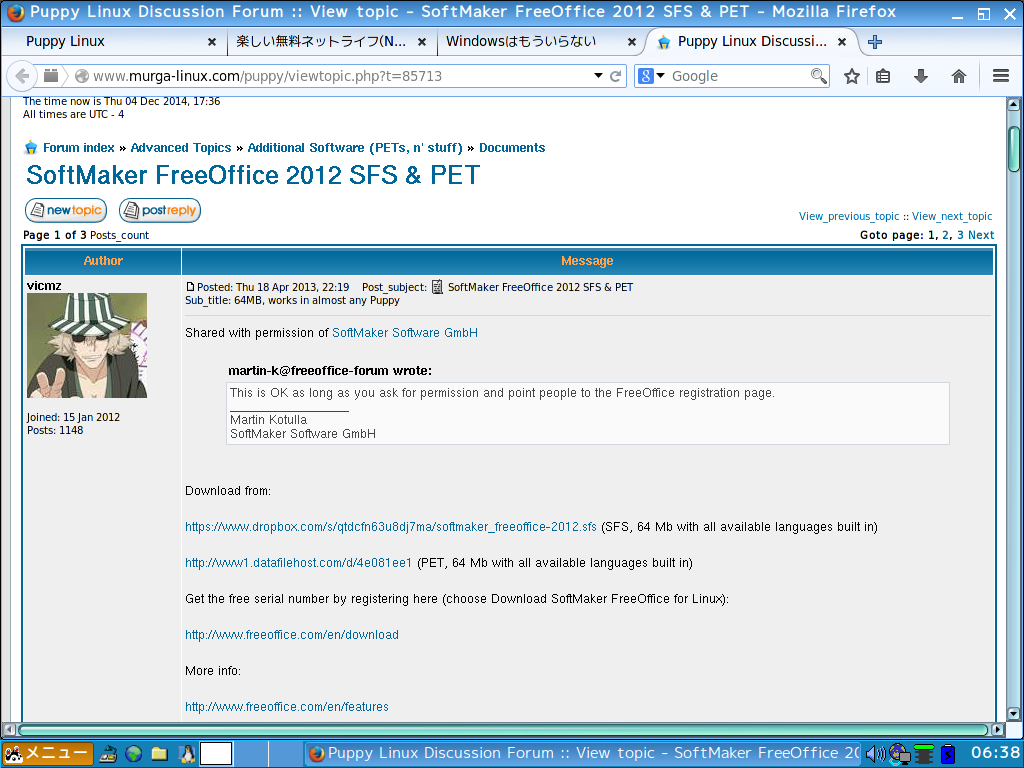
Task: Click the post reply button
Action: pyautogui.click(x=160, y=210)
